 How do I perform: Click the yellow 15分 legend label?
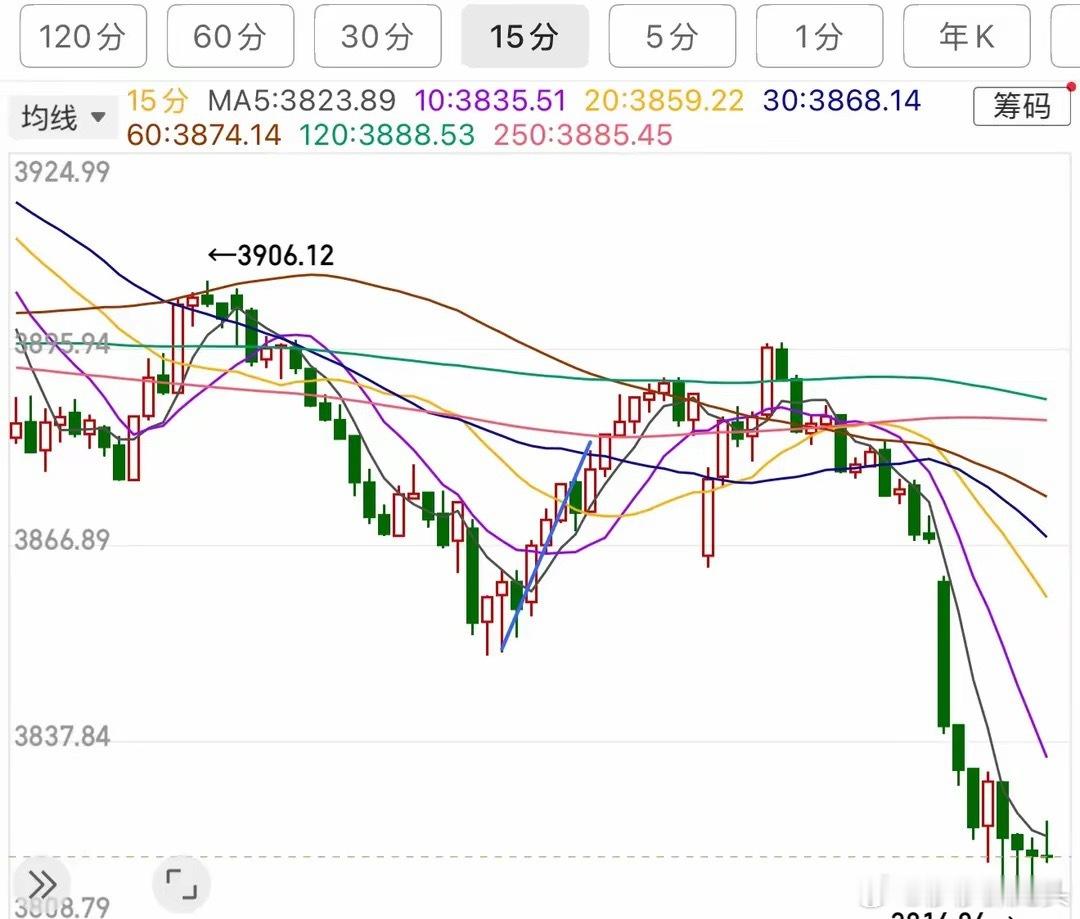pyautogui.click(x=158, y=101)
